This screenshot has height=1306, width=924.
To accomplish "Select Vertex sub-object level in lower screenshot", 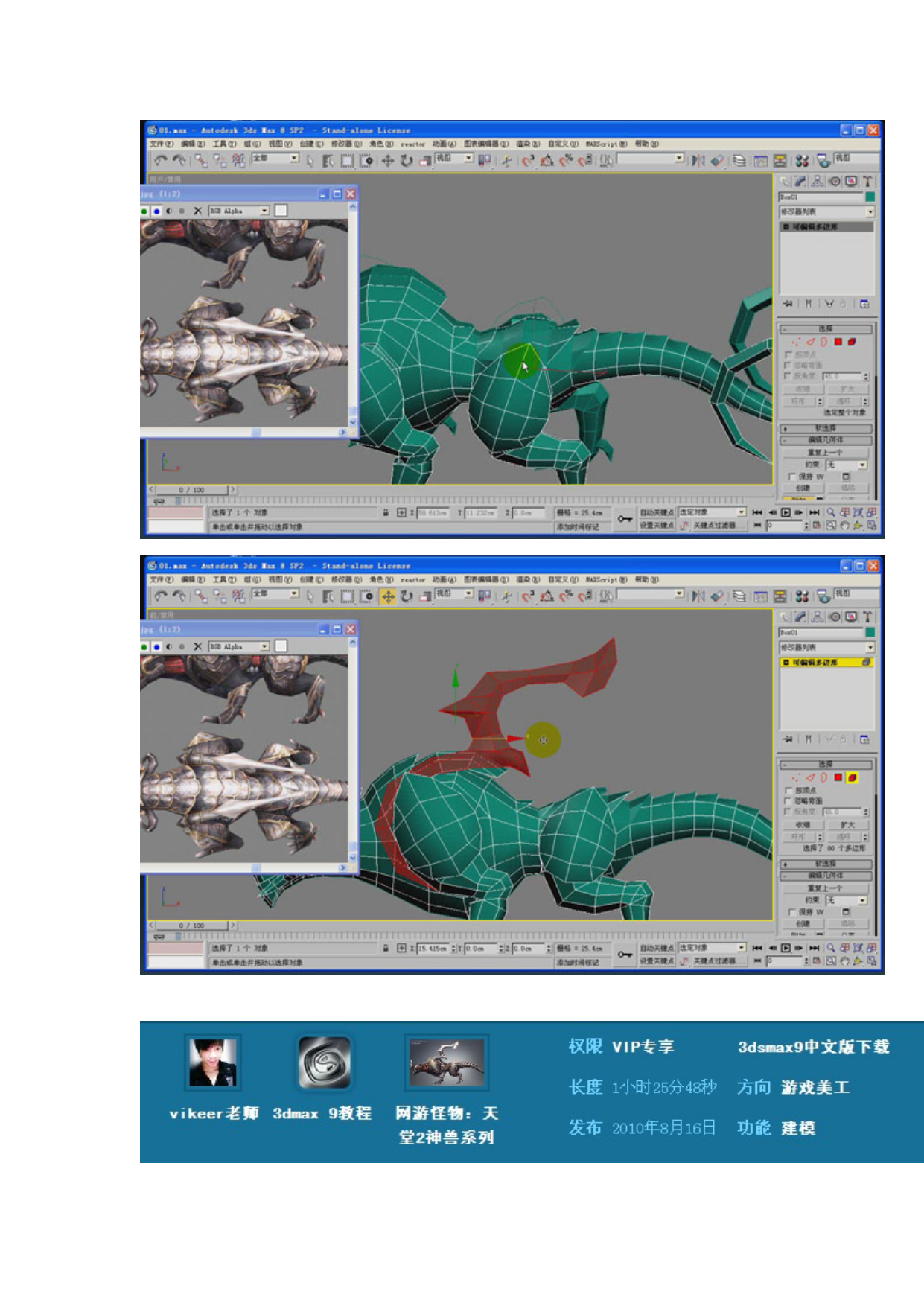I will (x=796, y=778).
